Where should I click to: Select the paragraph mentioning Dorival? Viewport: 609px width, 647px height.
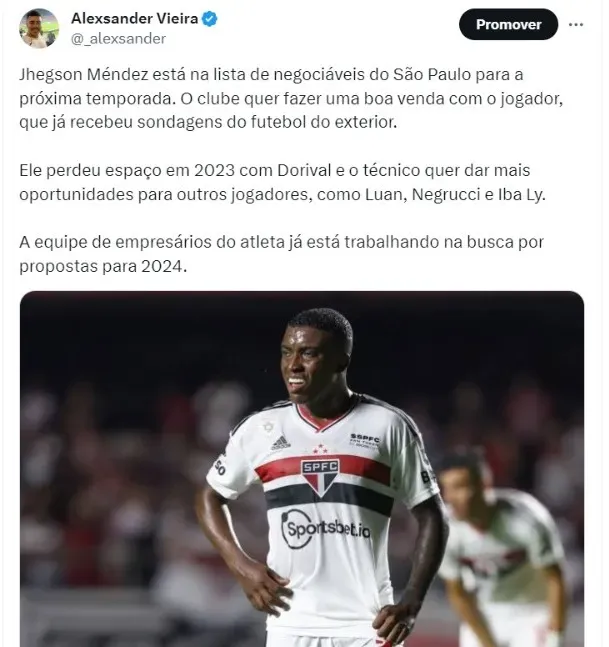click(282, 182)
